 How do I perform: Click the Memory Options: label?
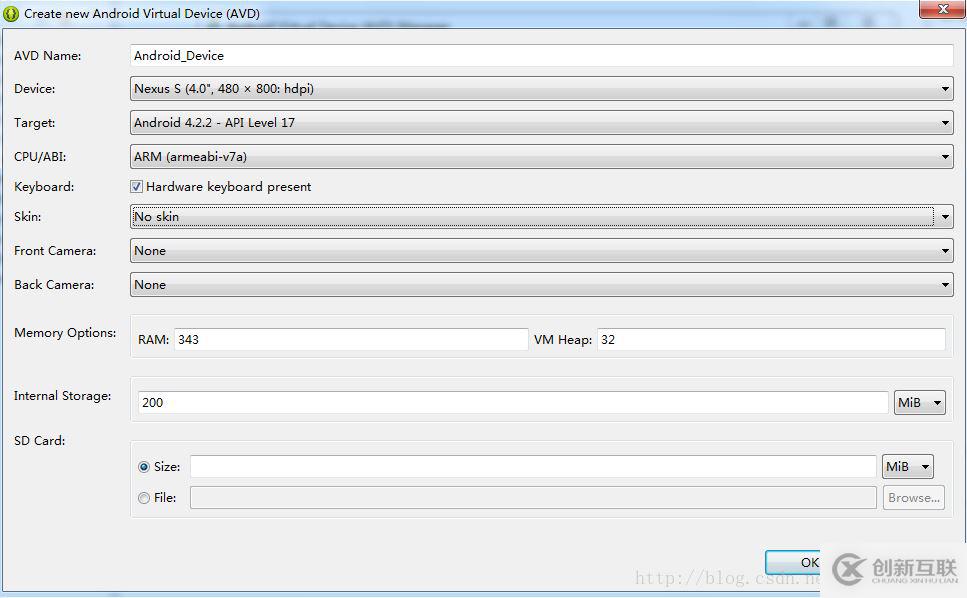coord(65,333)
